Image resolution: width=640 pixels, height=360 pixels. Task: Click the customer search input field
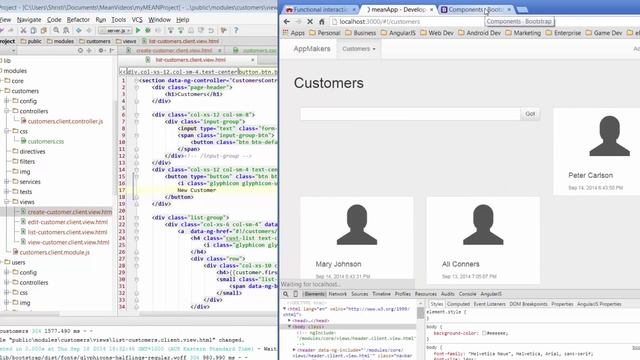[x=410, y=114]
